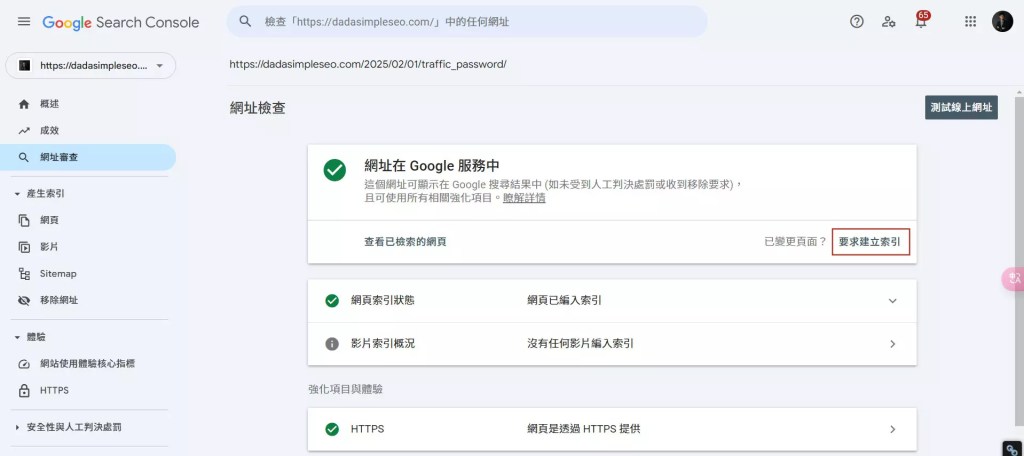
Task: Click the dark icon at bottom-right corner
Action: [x=1014, y=449]
